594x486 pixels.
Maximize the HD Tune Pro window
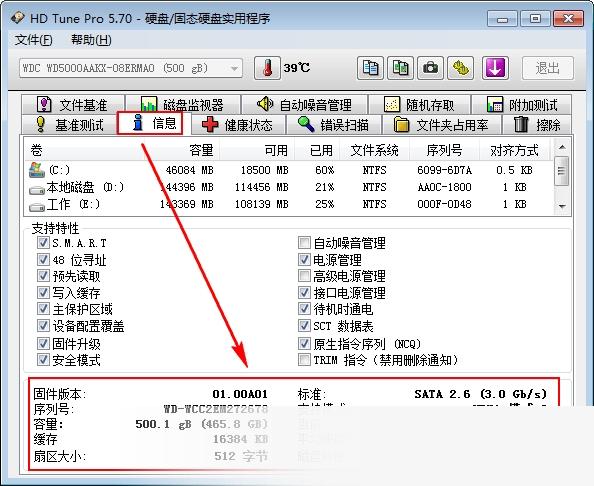tap(535, 19)
